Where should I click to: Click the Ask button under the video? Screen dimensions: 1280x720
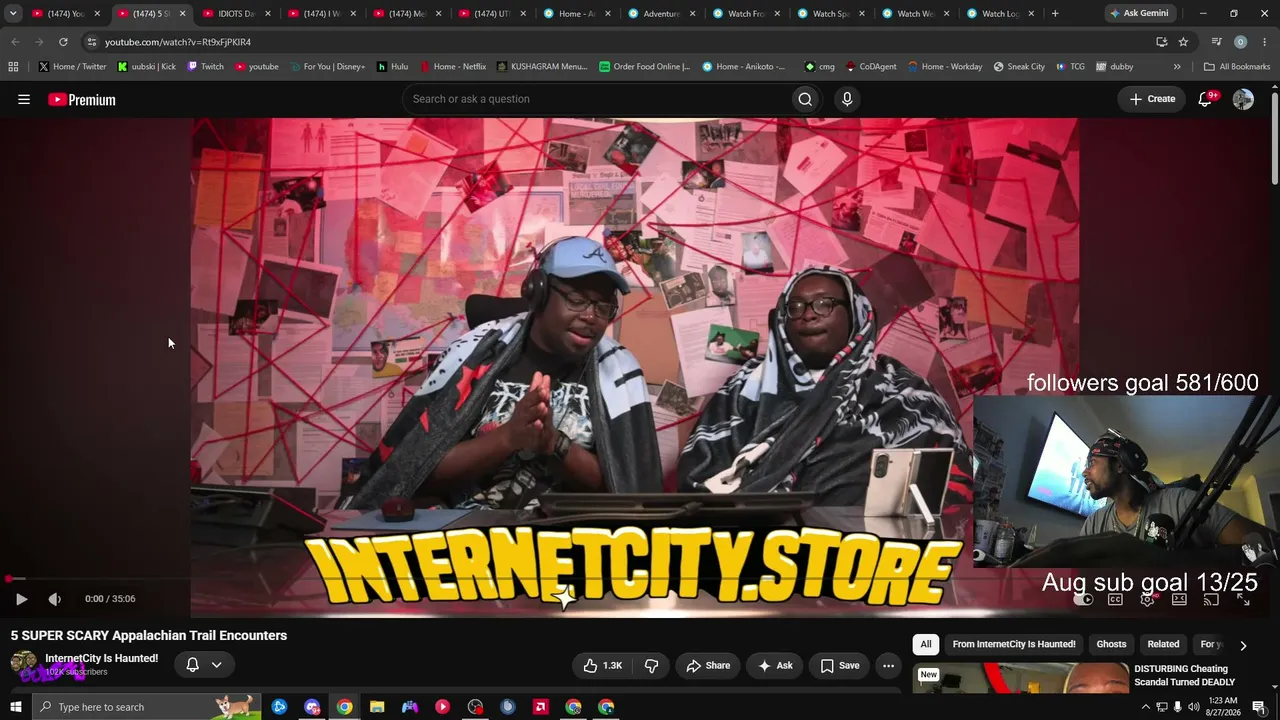(x=775, y=666)
